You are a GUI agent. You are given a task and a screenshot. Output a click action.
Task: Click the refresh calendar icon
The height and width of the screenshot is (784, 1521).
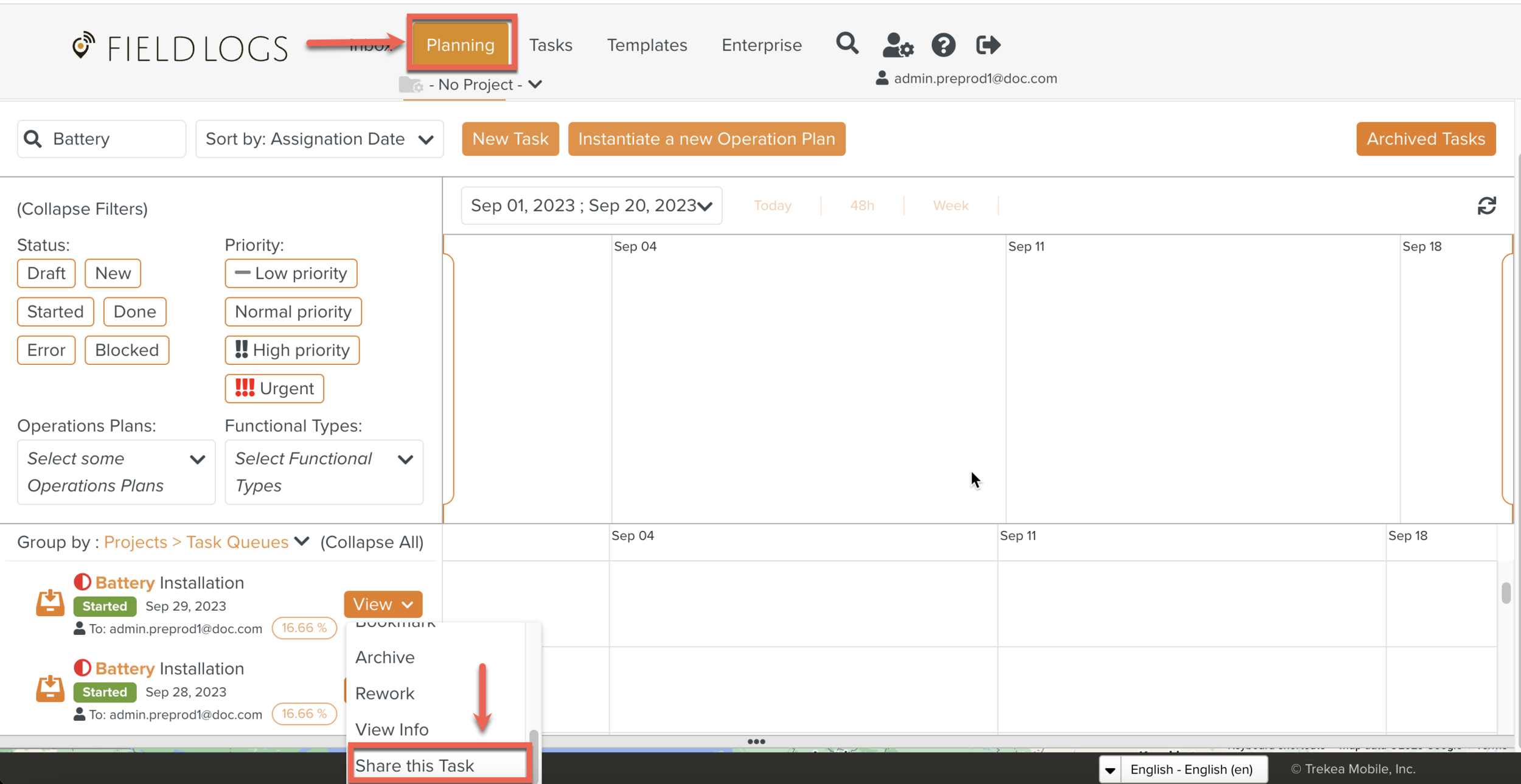pos(1486,206)
